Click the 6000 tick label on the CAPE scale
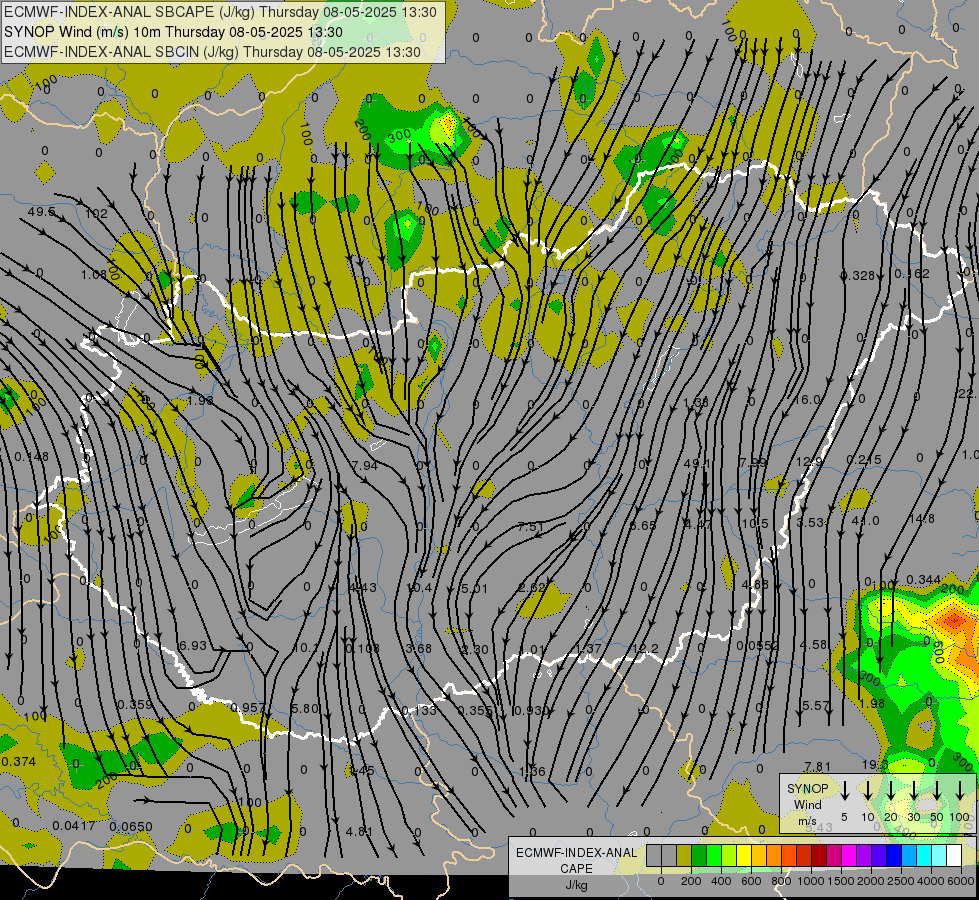979x900 pixels. point(962,881)
